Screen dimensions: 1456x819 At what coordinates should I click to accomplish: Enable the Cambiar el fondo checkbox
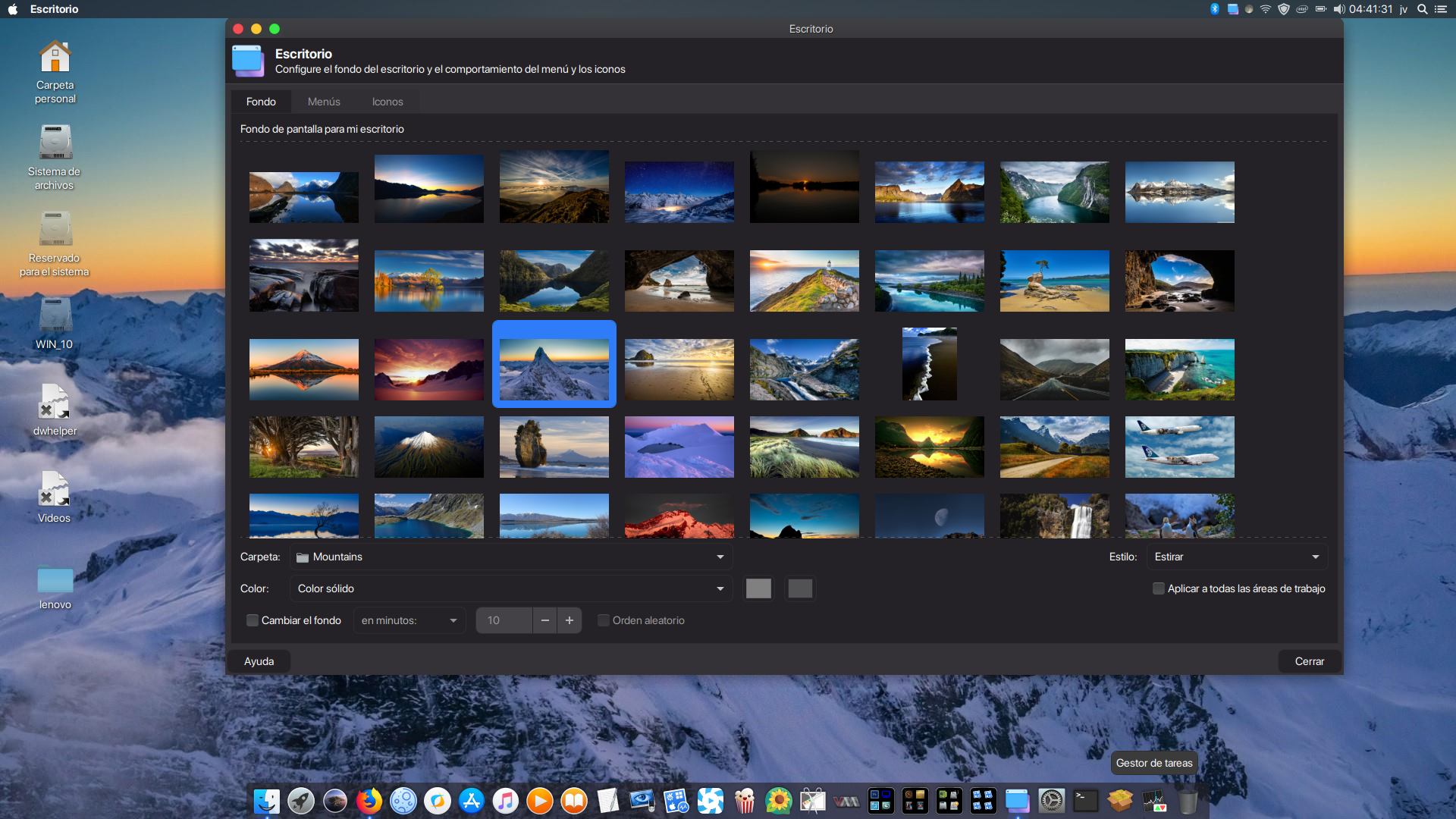click(253, 620)
